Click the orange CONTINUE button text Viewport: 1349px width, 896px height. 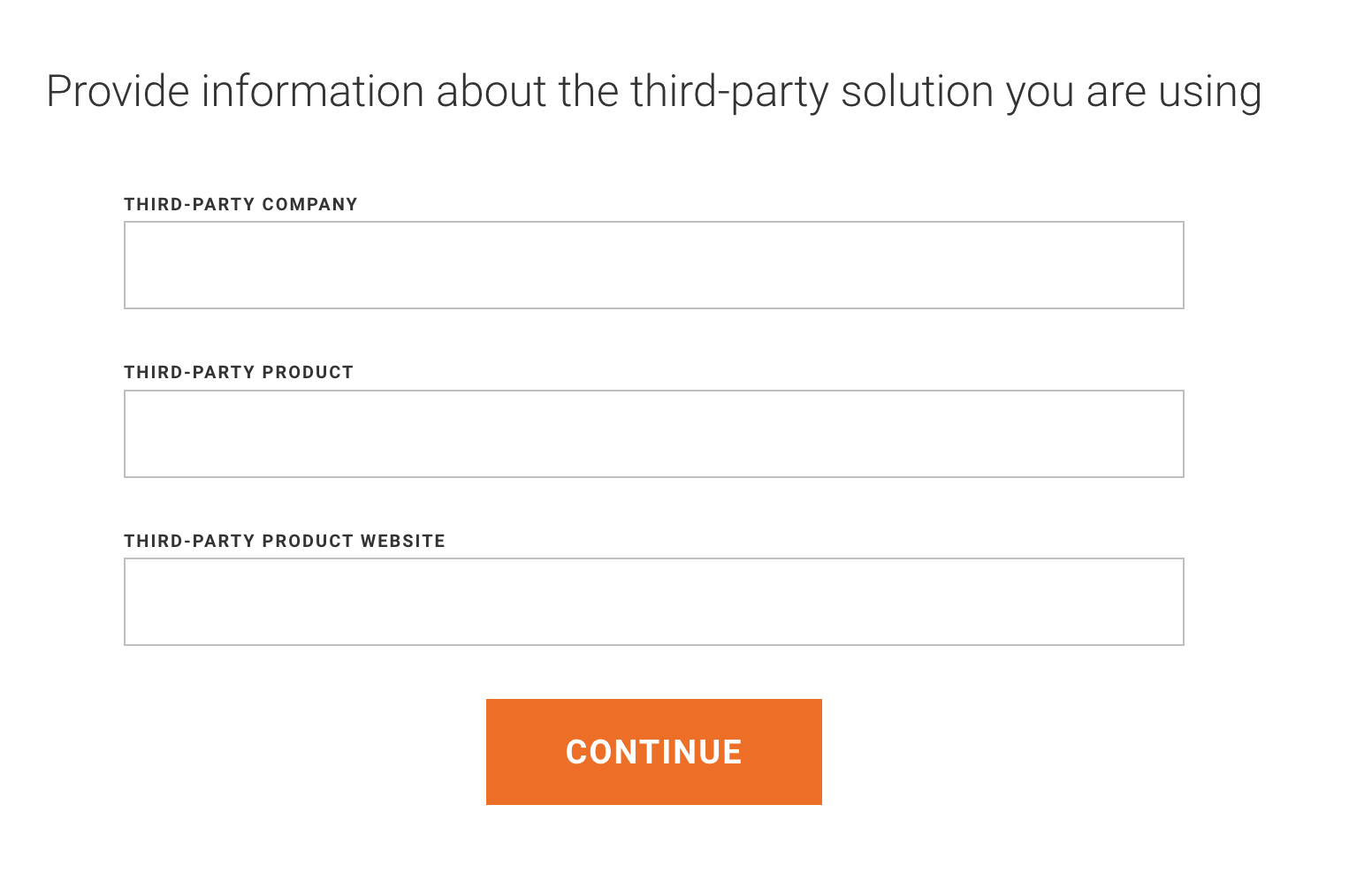coord(654,752)
